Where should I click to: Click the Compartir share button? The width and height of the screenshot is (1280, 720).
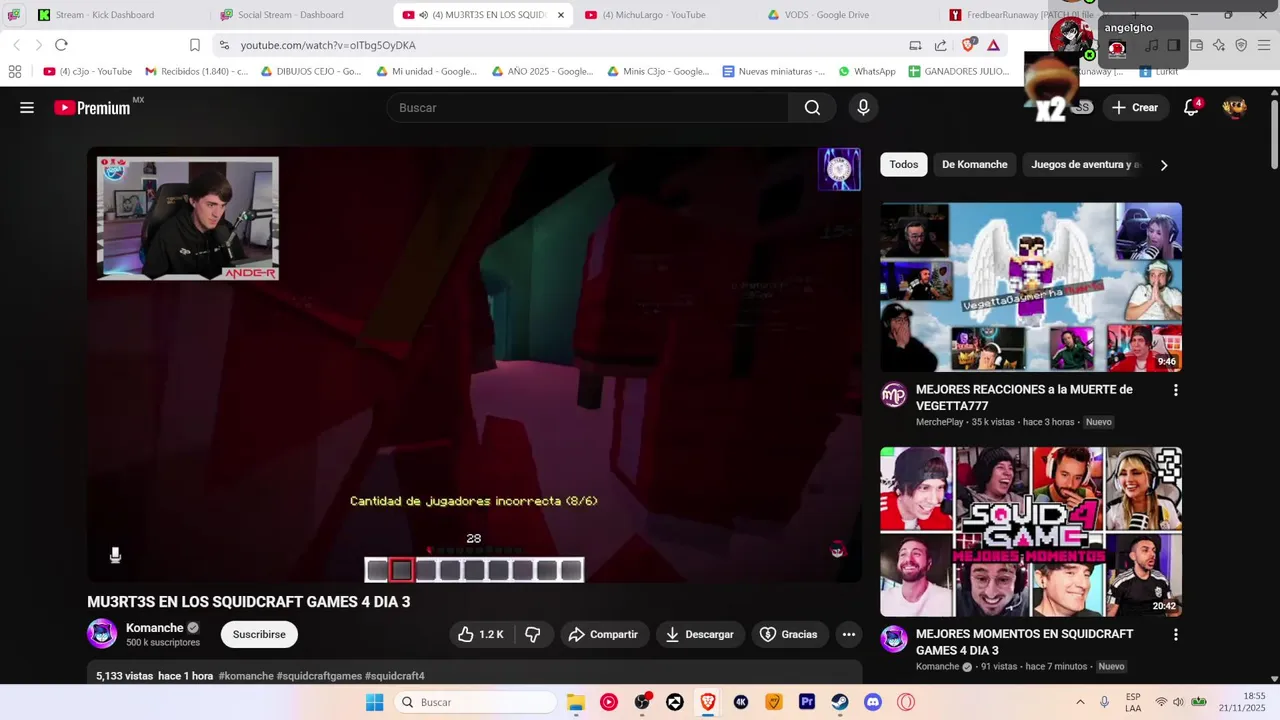click(x=603, y=634)
